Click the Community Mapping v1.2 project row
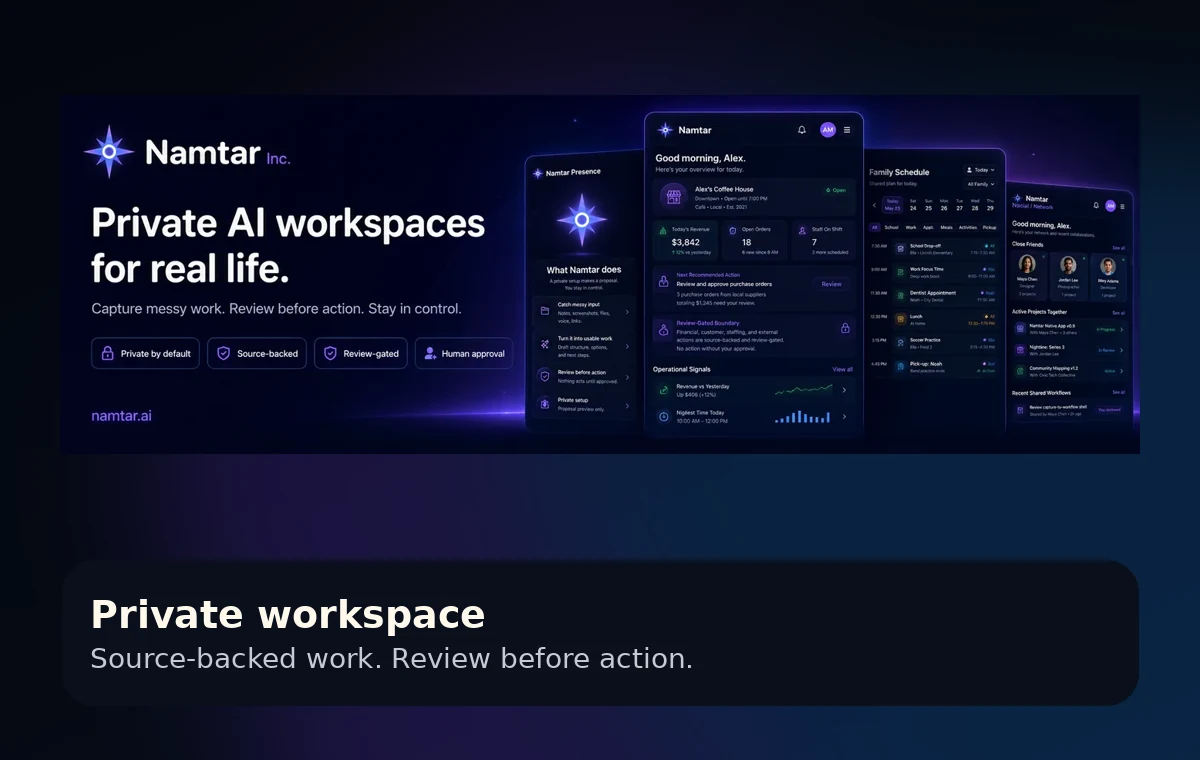Image resolution: width=1200 pixels, height=760 pixels. click(1070, 371)
